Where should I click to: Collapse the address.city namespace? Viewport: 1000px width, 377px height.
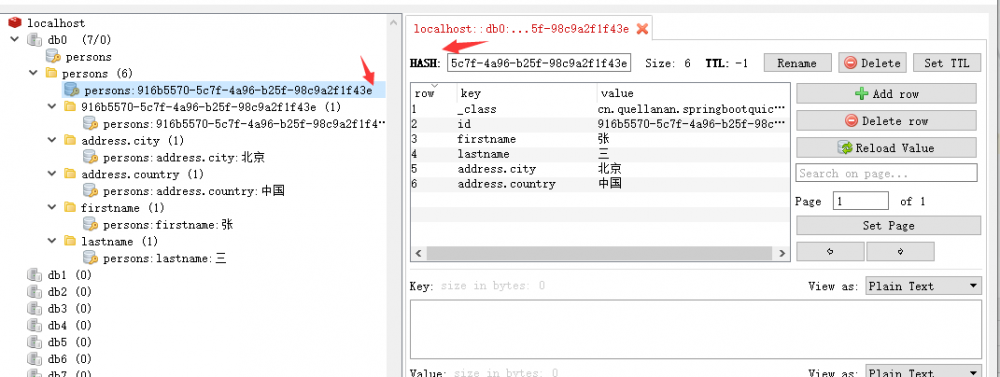coord(52,140)
